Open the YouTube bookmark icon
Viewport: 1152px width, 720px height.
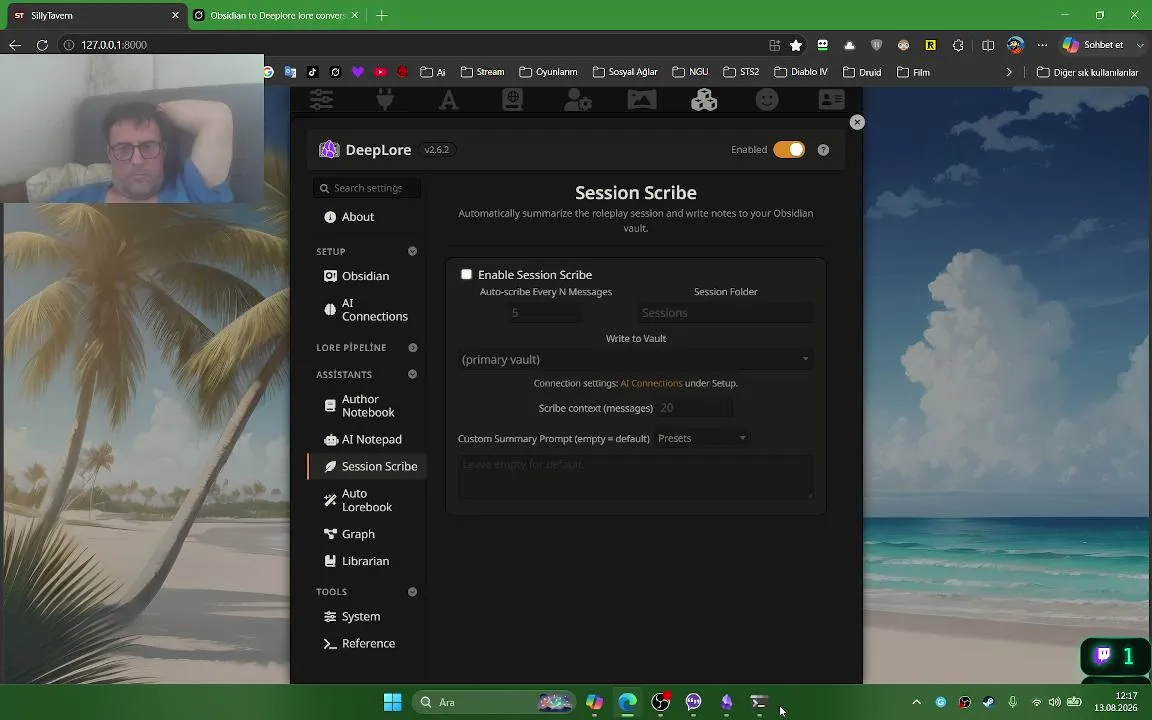(x=381, y=72)
